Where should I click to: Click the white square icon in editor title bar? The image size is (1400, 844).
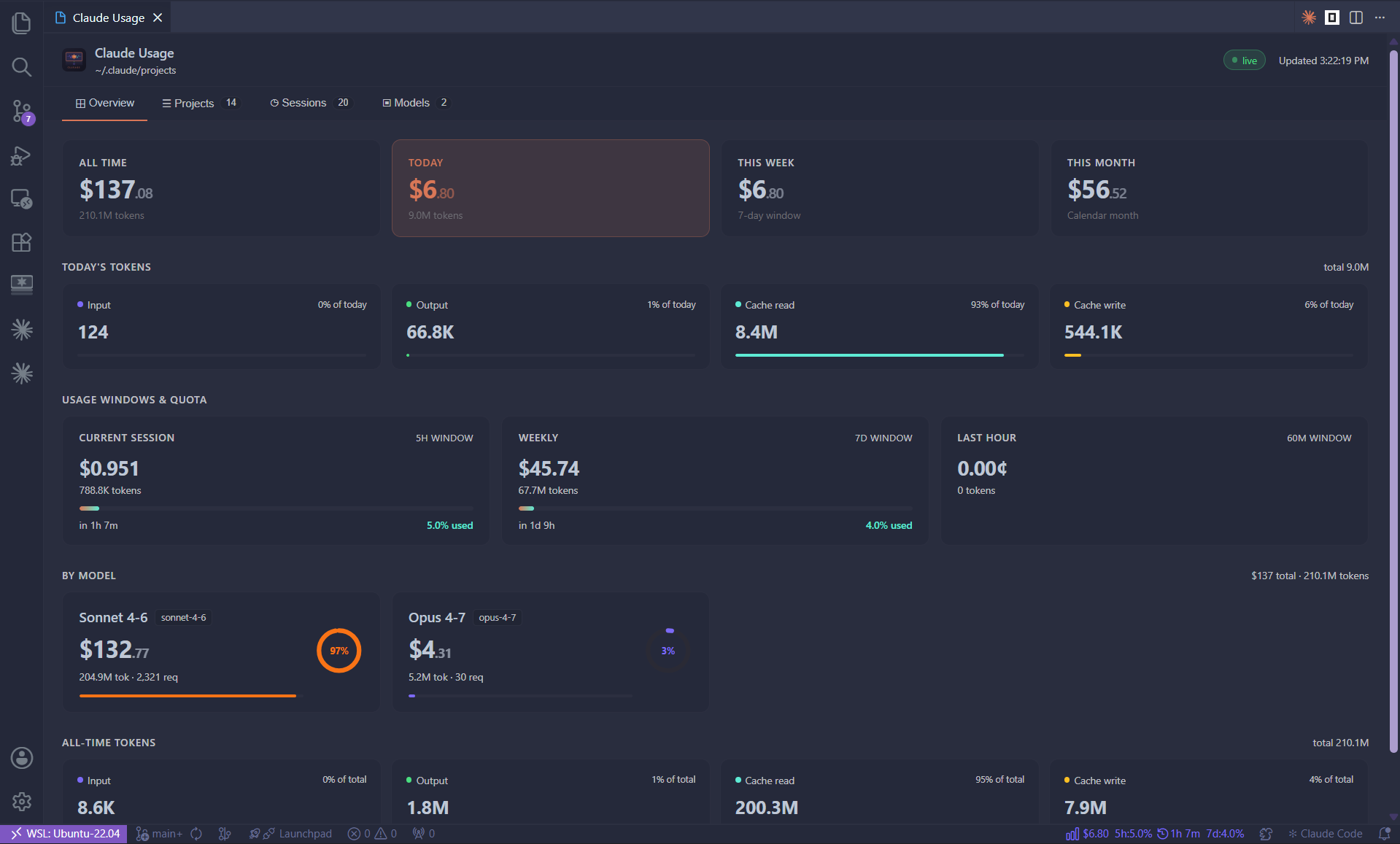pyautogui.click(x=1332, y=18)
